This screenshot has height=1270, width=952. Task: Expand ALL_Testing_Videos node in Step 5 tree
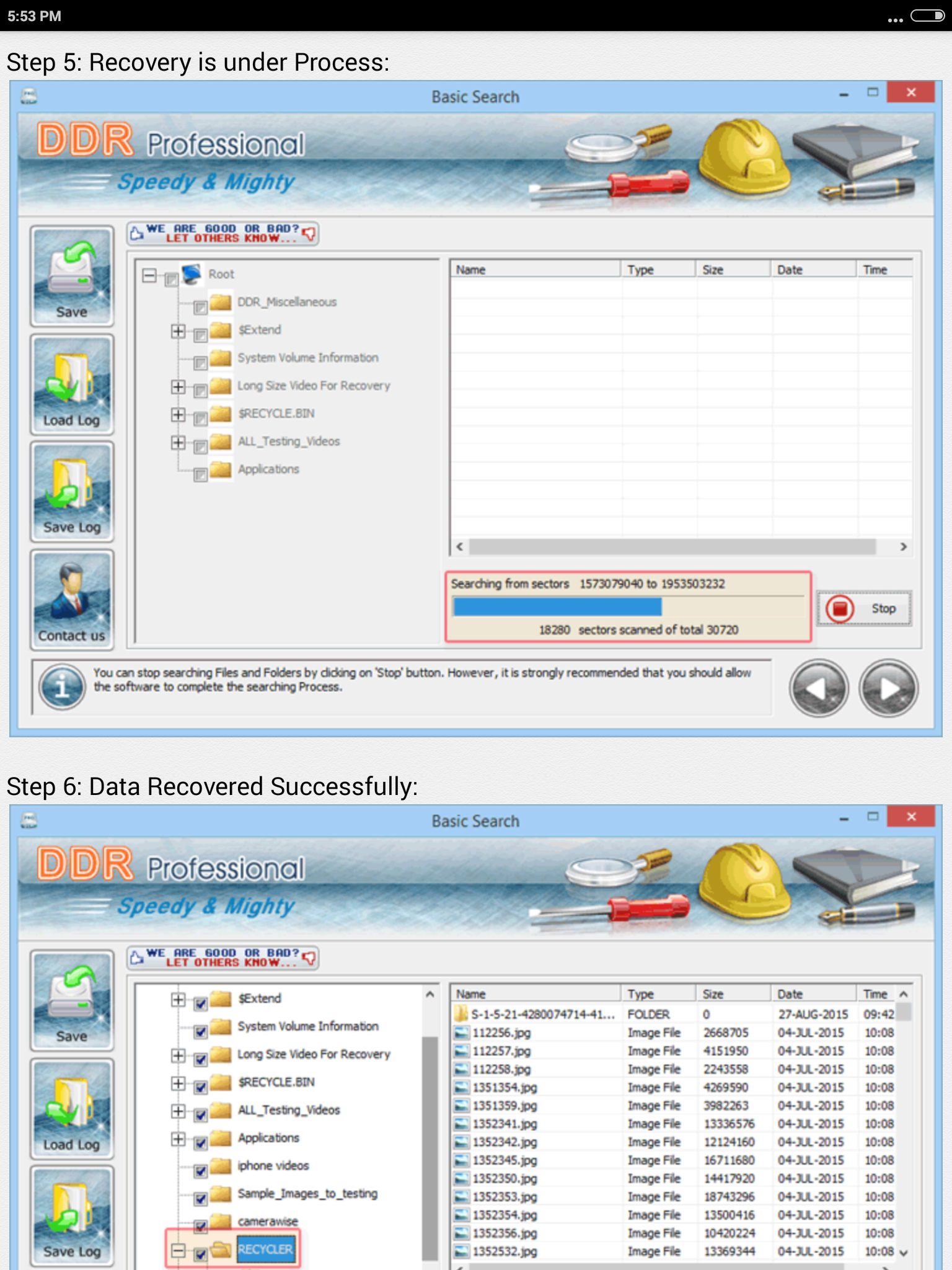[178, 442]
